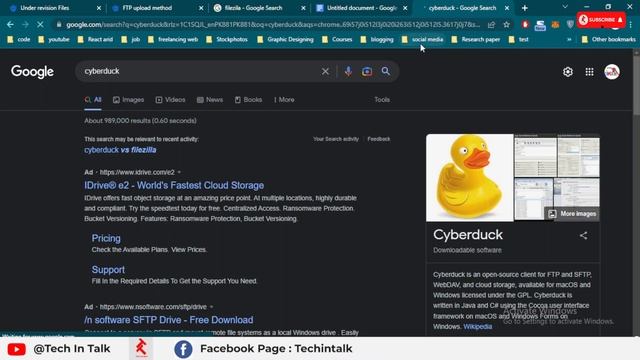Click into the Google search box

tap(200, 71)
